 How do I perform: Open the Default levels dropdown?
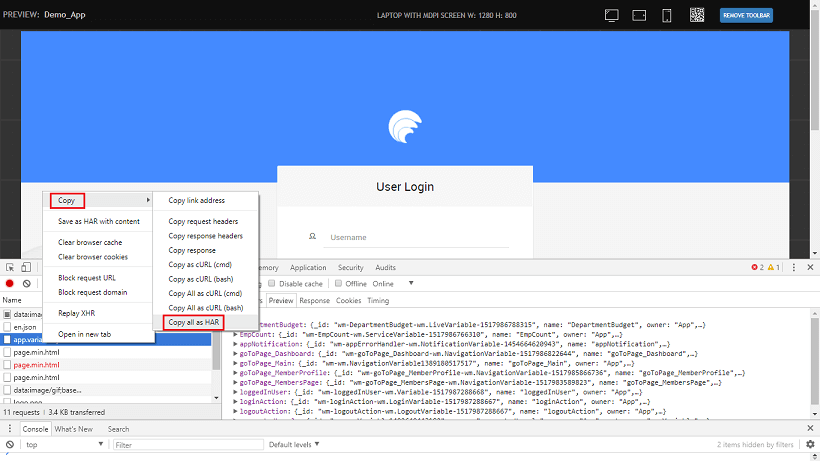point(295,445)
